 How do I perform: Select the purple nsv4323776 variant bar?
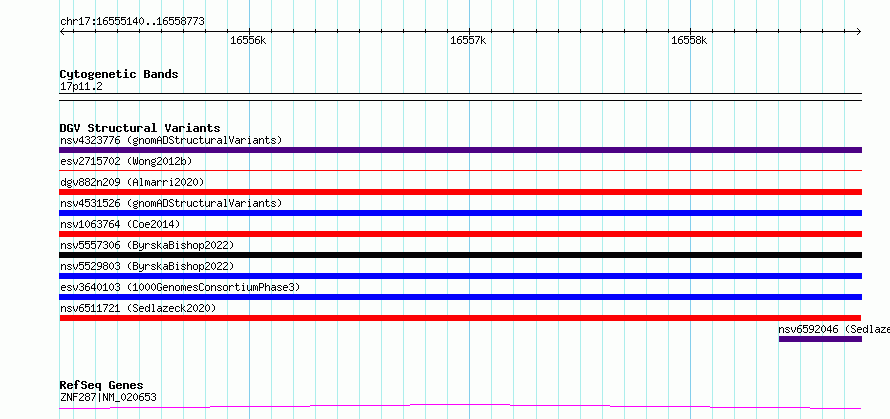pos(460,150)
